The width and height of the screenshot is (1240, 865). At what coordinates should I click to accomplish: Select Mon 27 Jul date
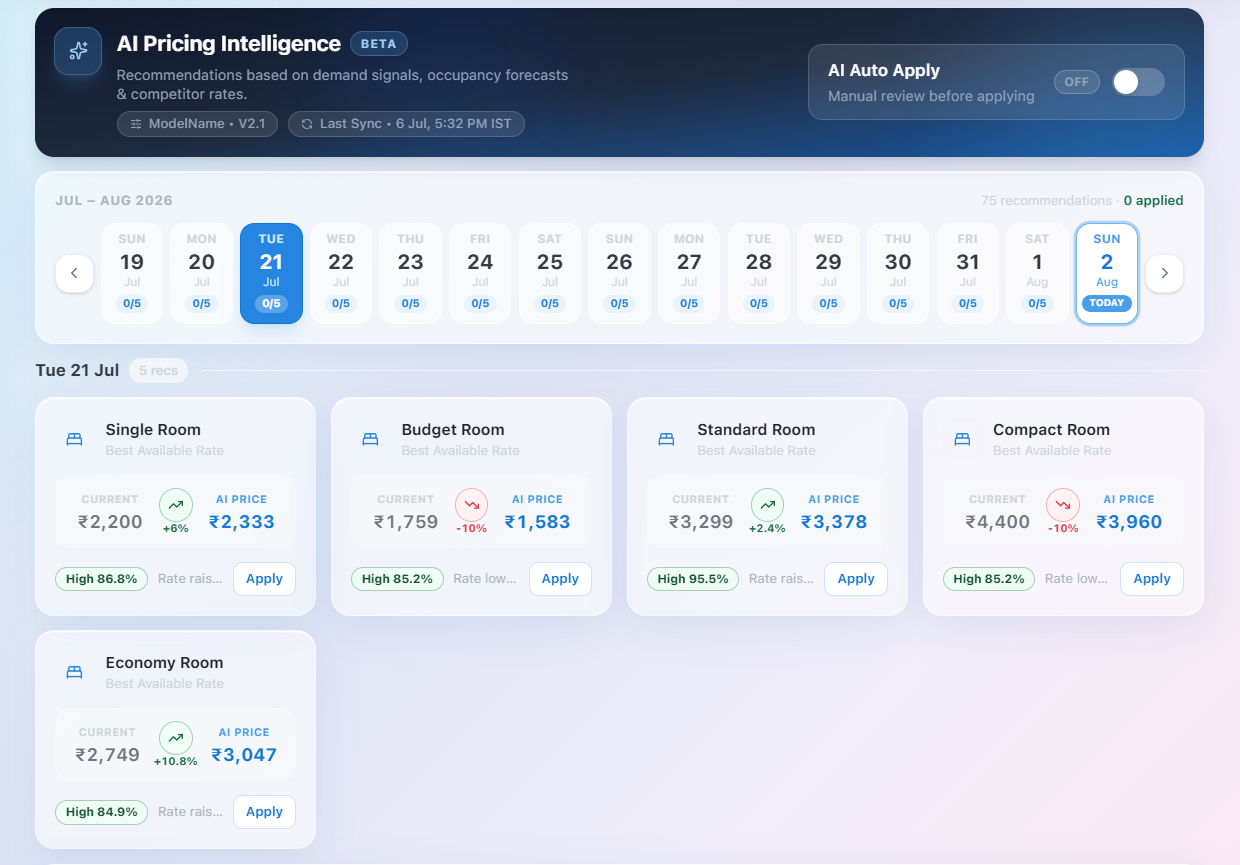point(689,273)
